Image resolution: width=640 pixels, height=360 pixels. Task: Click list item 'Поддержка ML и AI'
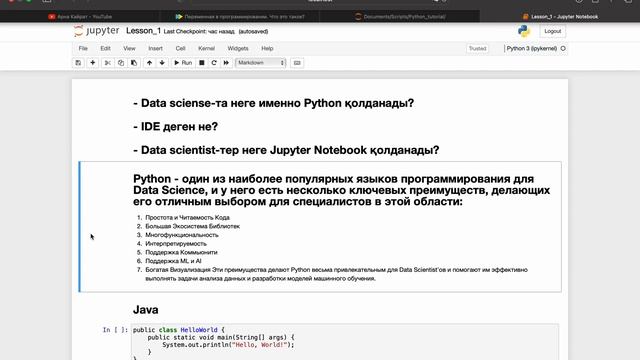173,261
